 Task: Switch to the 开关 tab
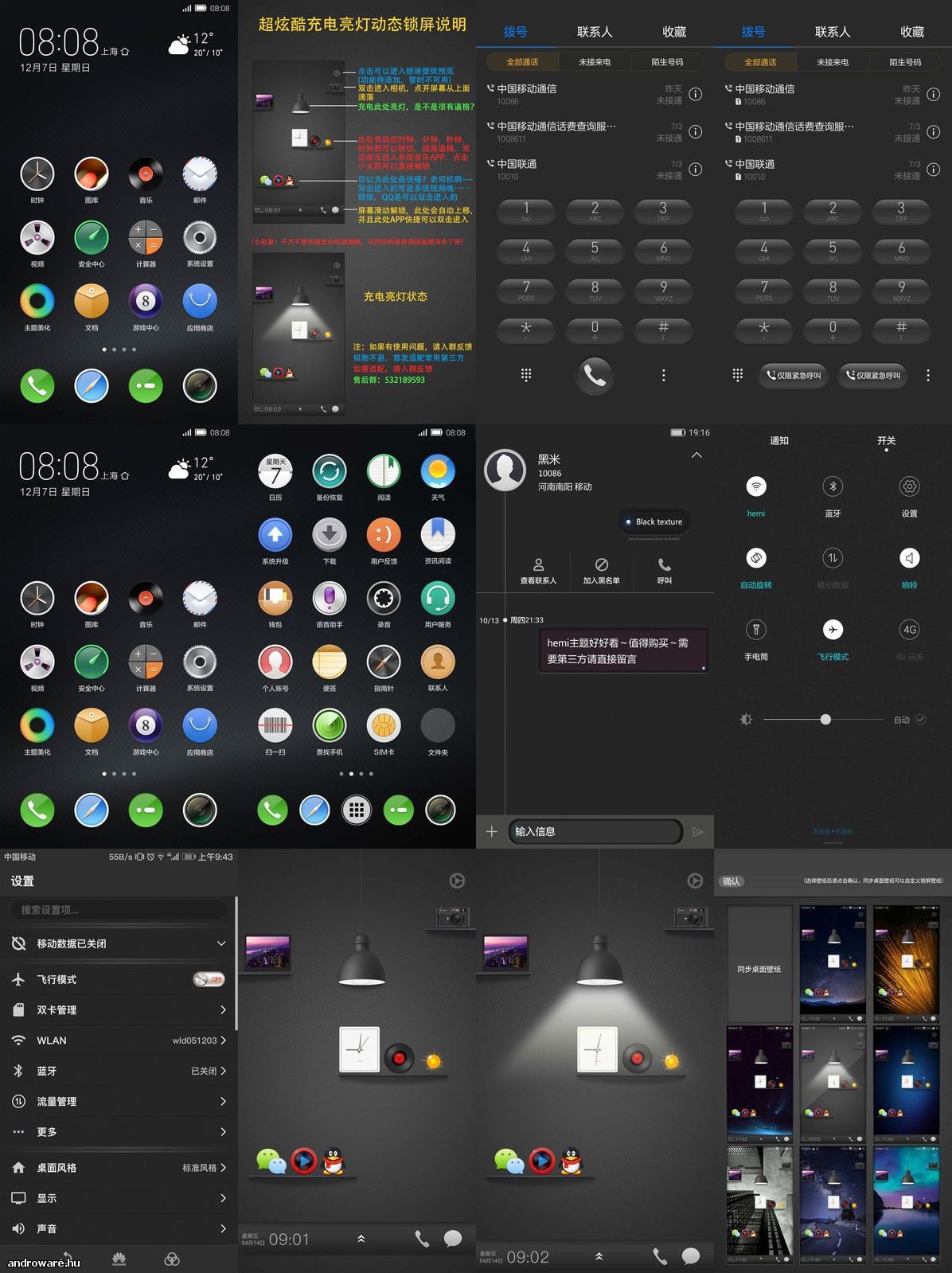(x=886, y=440)
